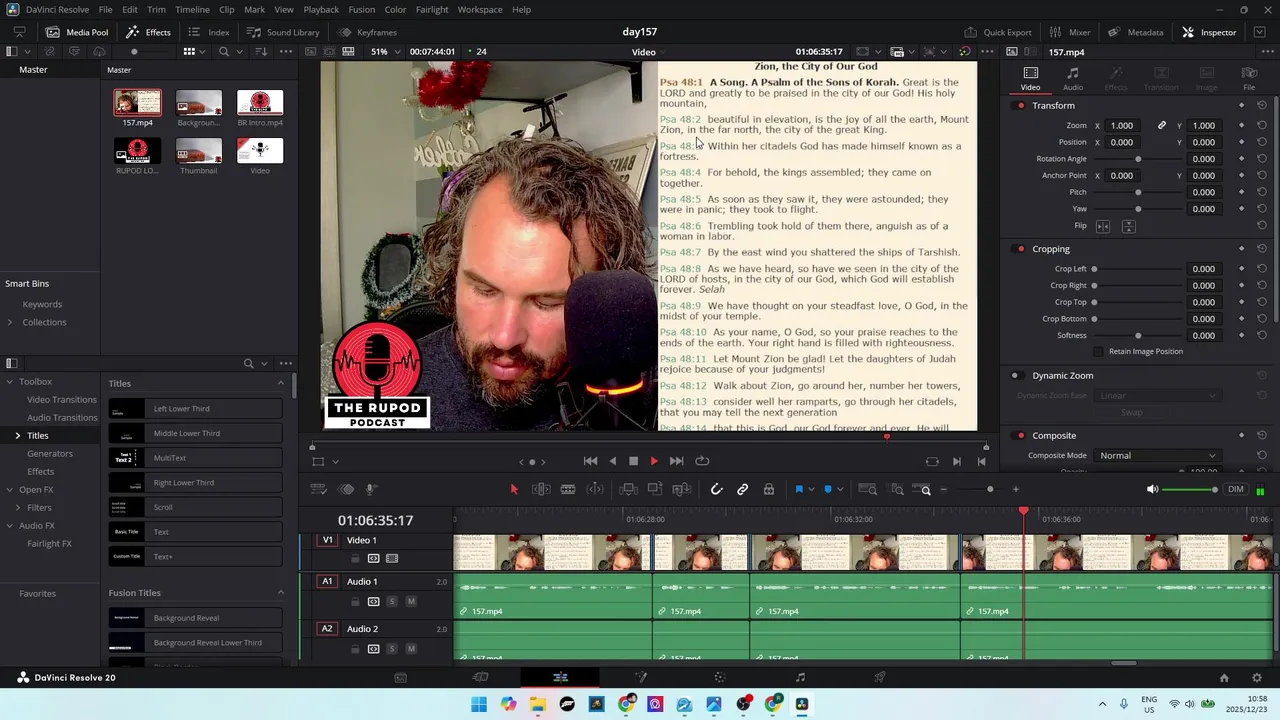Screen dimensions: 1280x720
Task: Open the Media Pool panel
Action: tap(77, 32)
